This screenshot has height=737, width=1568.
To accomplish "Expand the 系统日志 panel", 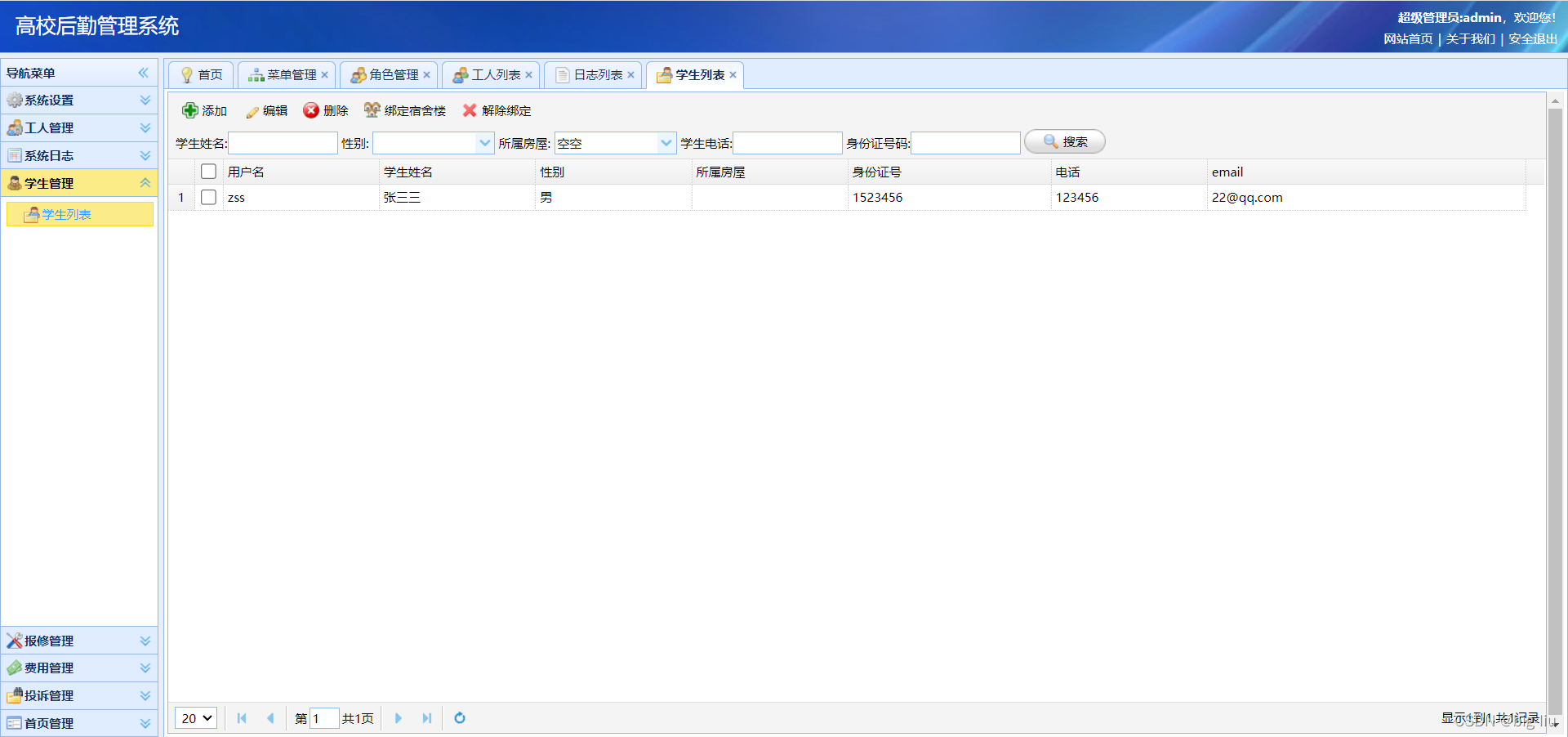I will [145, 155].
